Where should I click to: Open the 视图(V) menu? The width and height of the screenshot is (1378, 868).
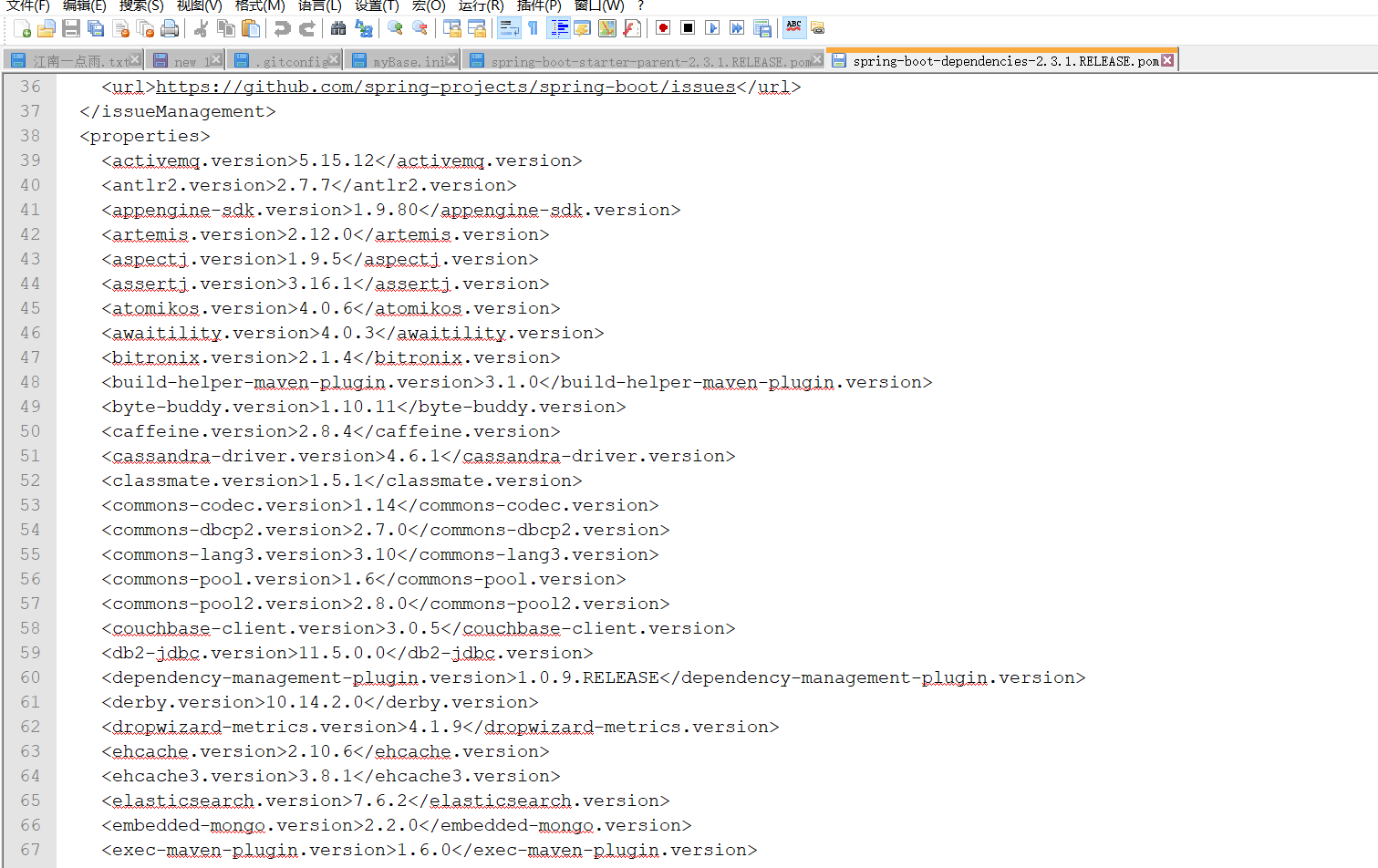click(x=200, y=6)
